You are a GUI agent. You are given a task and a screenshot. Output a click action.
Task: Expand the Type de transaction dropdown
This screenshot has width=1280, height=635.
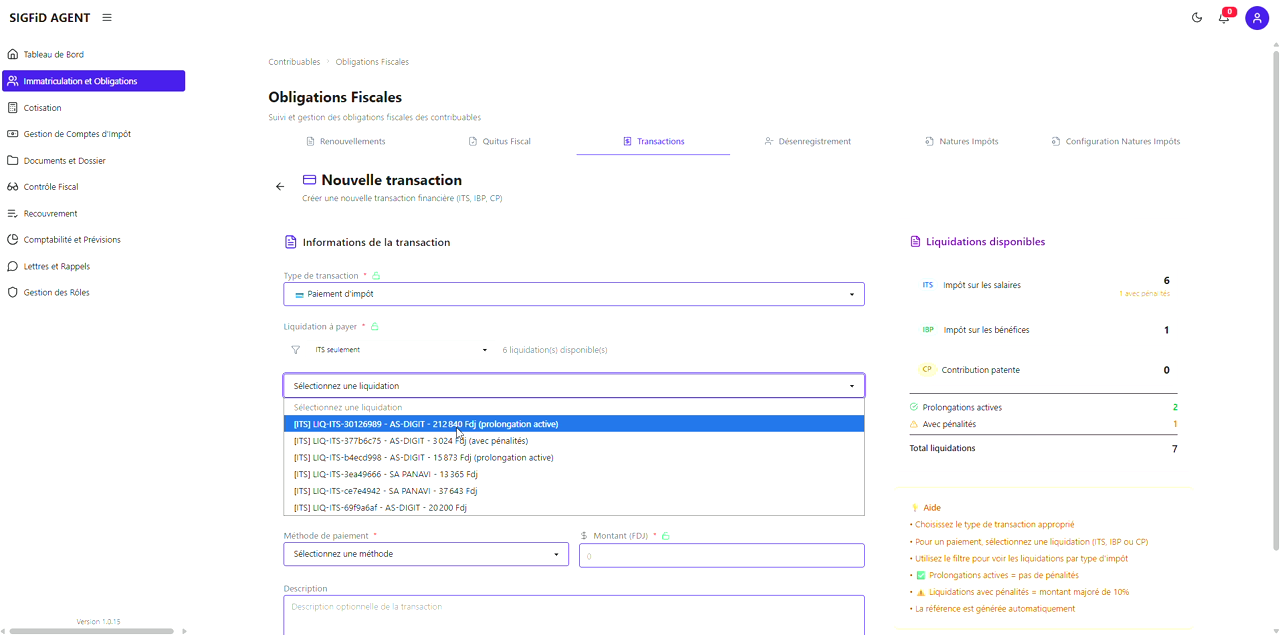[573, 294]
